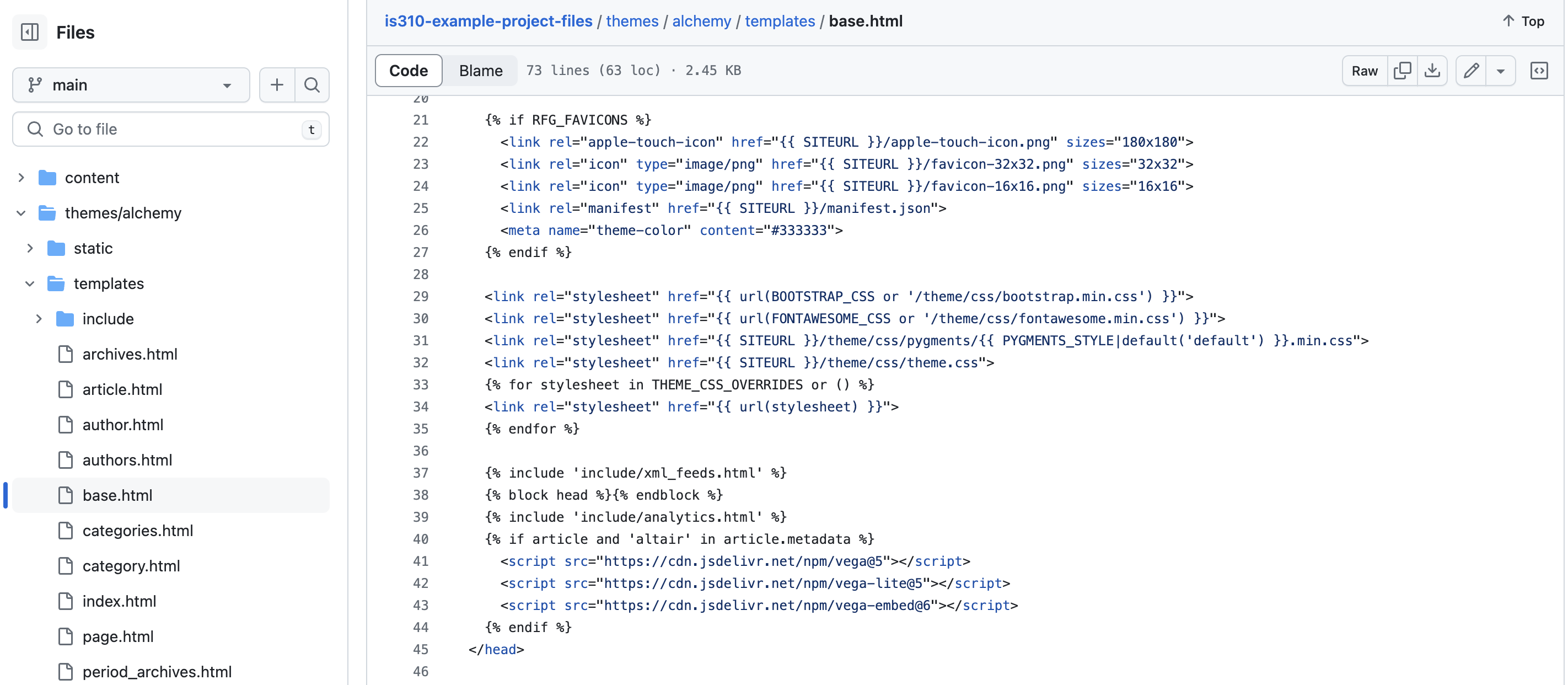Focus the Go to file input

click(x=171, y=129)
